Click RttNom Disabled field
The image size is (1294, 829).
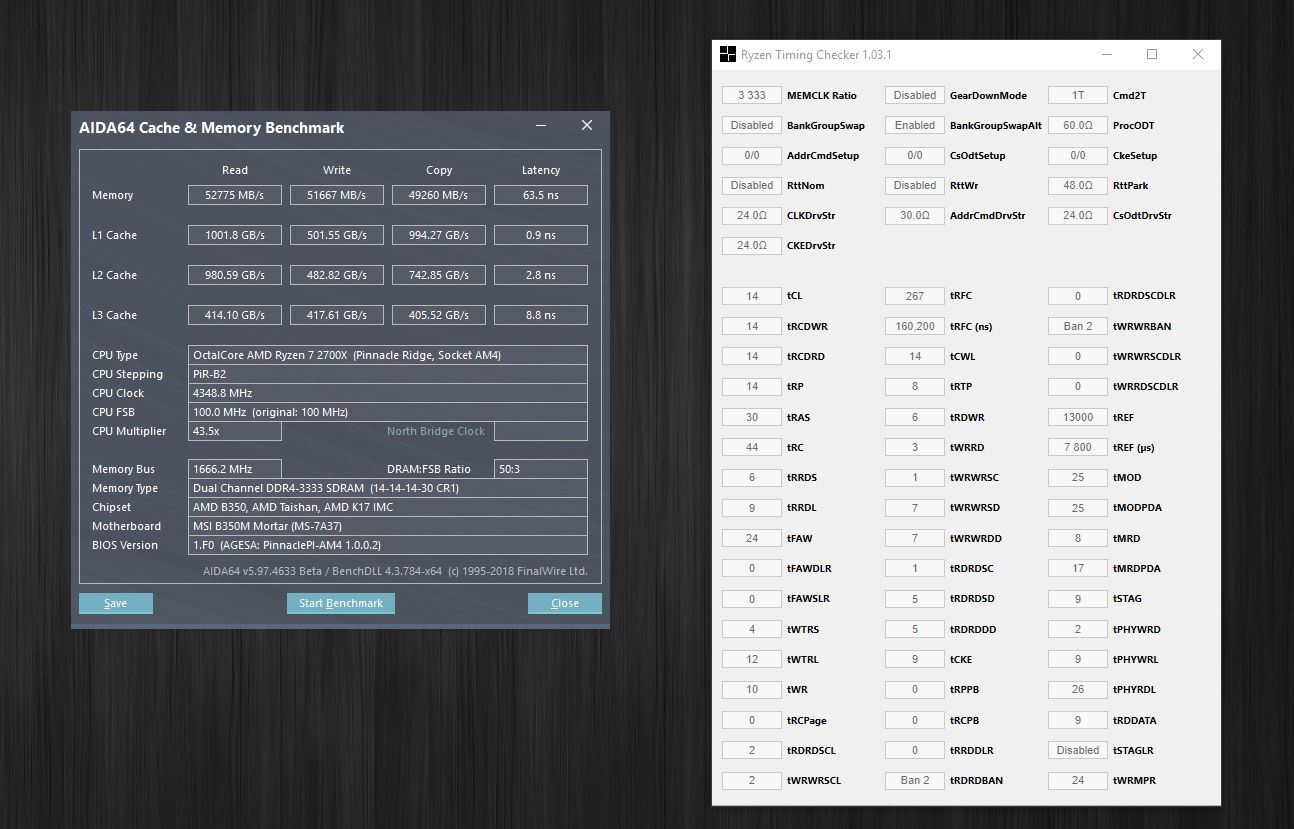752,185
